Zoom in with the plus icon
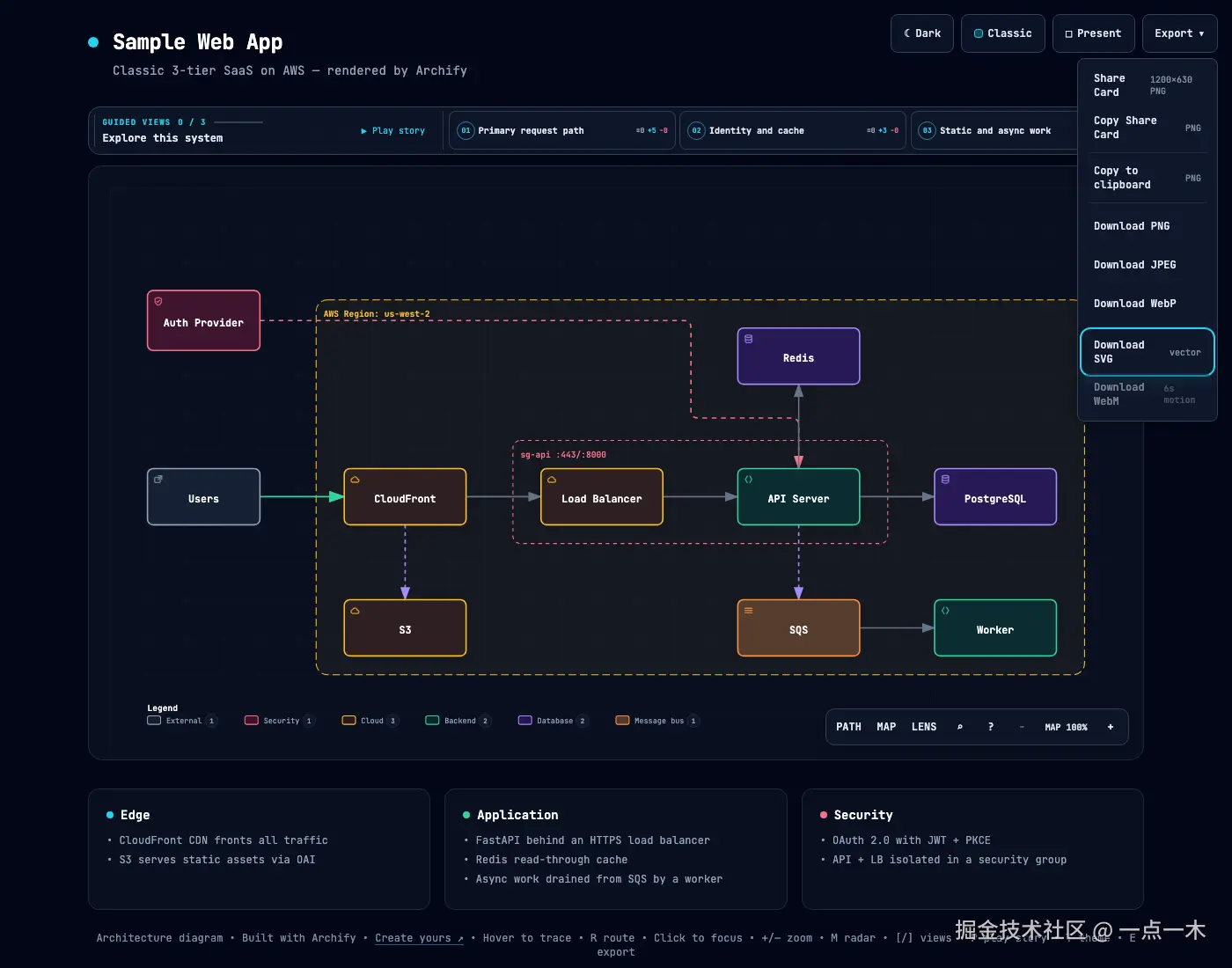 (x=1111, y=727)
